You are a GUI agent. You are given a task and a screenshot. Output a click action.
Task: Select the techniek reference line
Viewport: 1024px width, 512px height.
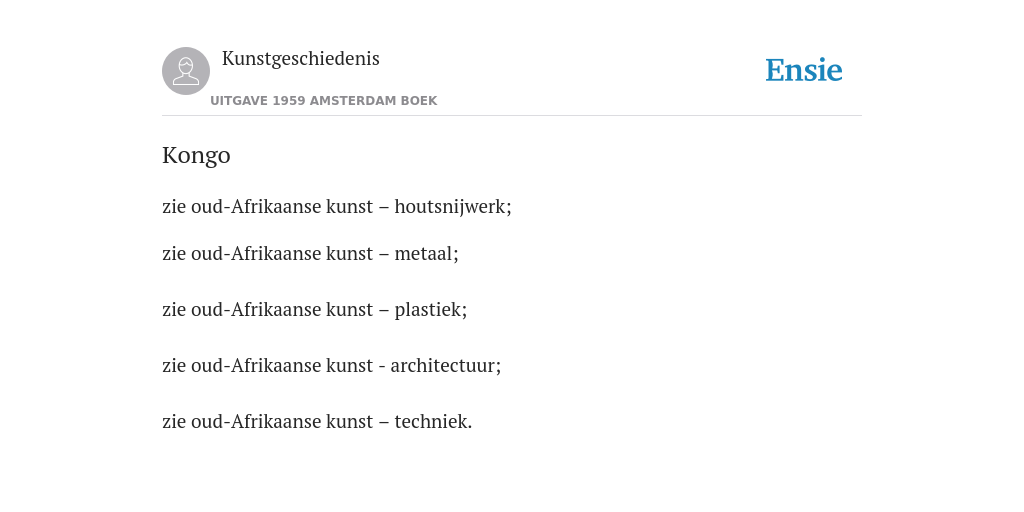317,422
